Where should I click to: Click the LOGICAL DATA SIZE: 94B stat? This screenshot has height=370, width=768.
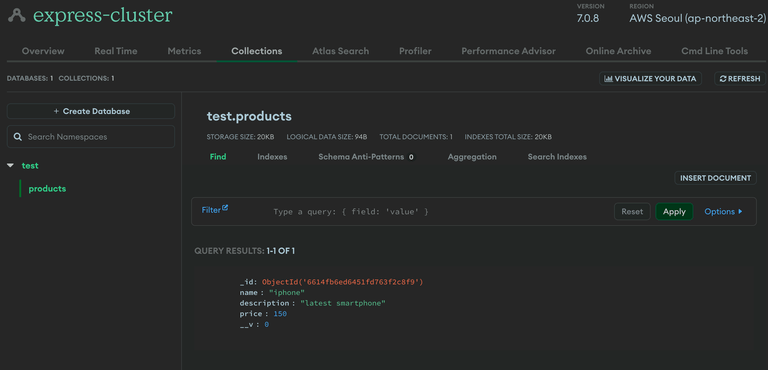coord(327,137)
